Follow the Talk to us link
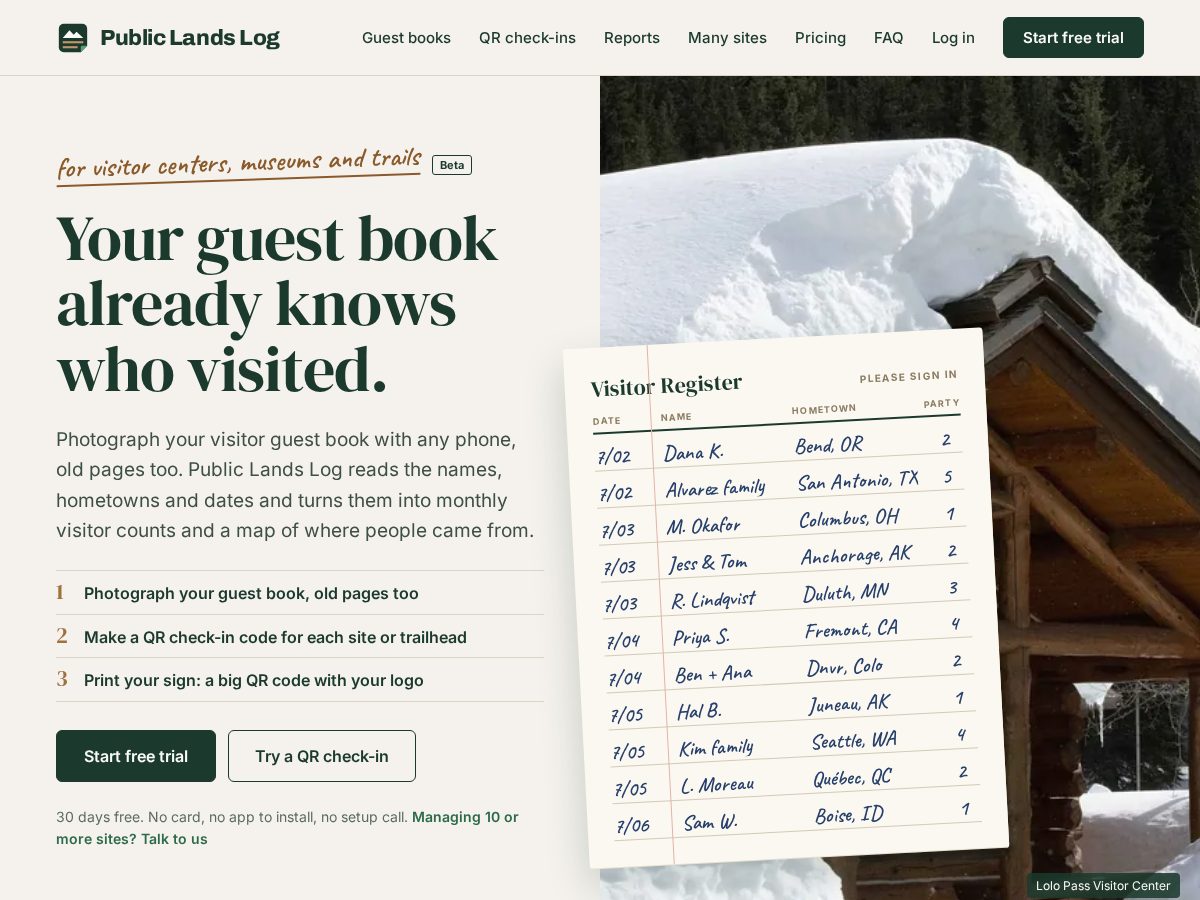 174,839
